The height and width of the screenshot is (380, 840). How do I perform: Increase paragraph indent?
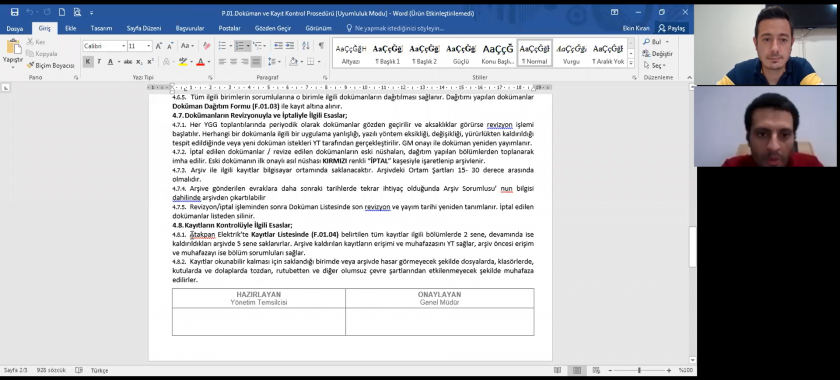(x=290, y=46)
